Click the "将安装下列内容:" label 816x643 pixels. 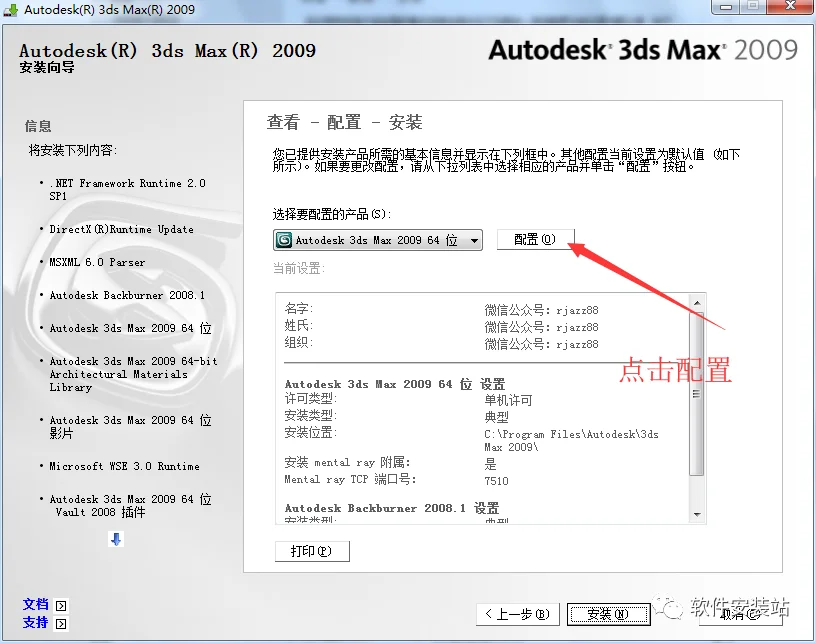coord(73,150)
